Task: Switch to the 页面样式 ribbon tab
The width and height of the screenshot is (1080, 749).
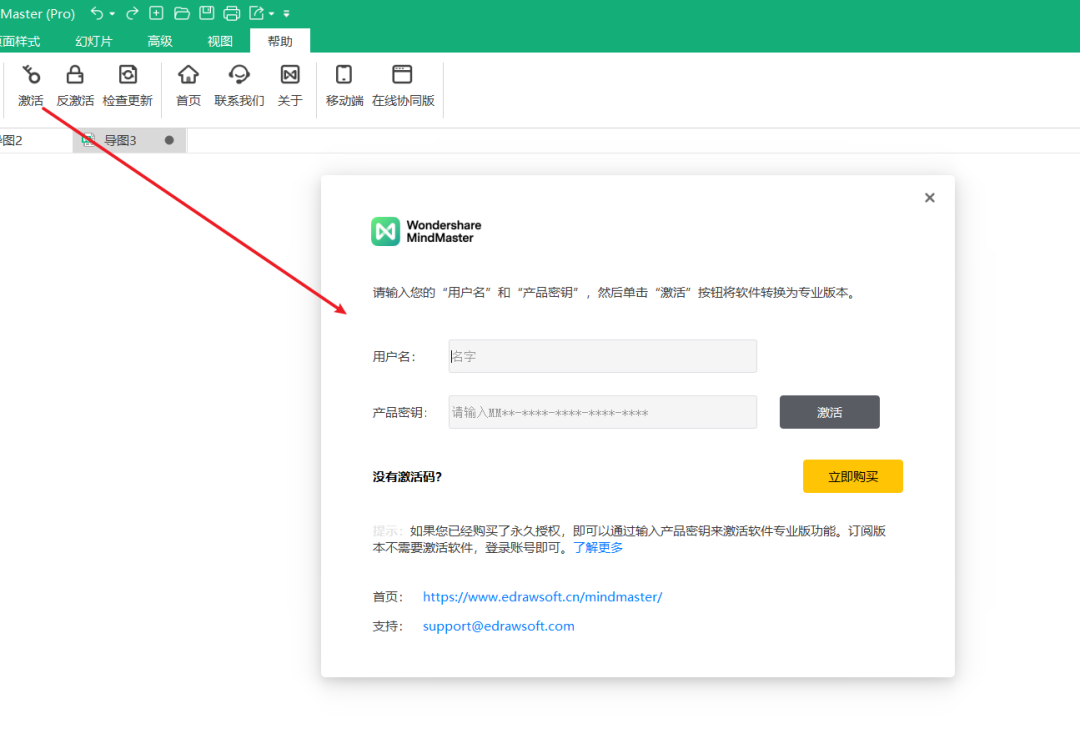Action: [20, 41]
